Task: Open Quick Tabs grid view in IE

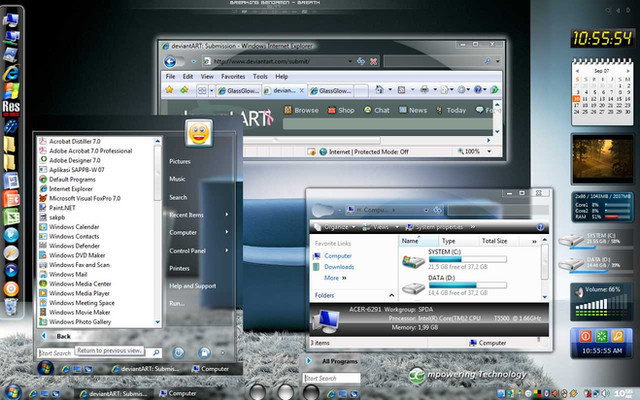Action: [x=202, y=91]
